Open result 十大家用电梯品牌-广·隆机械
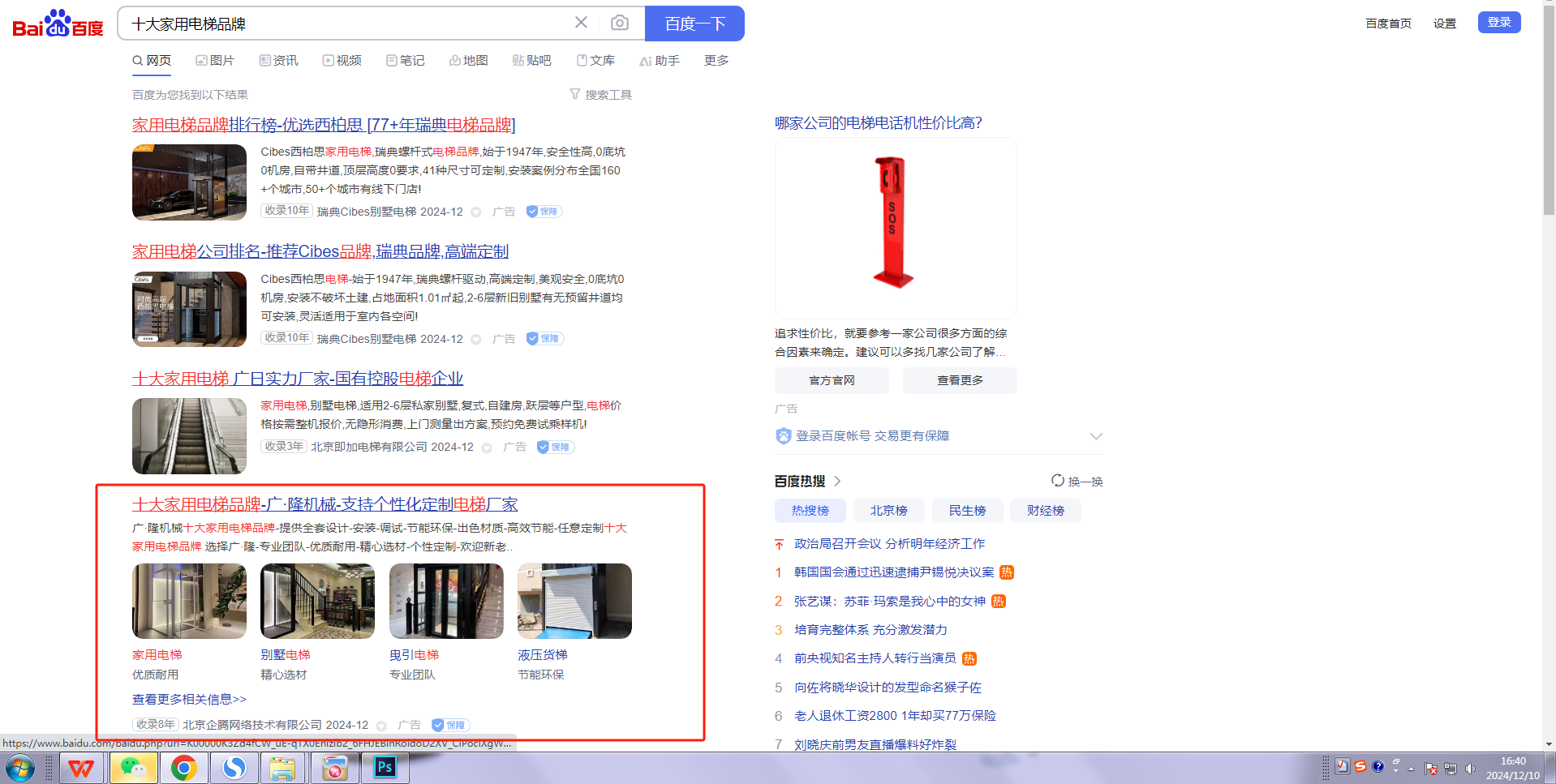This screenshot has width=1556, height=784. click(x=325, y=504)
